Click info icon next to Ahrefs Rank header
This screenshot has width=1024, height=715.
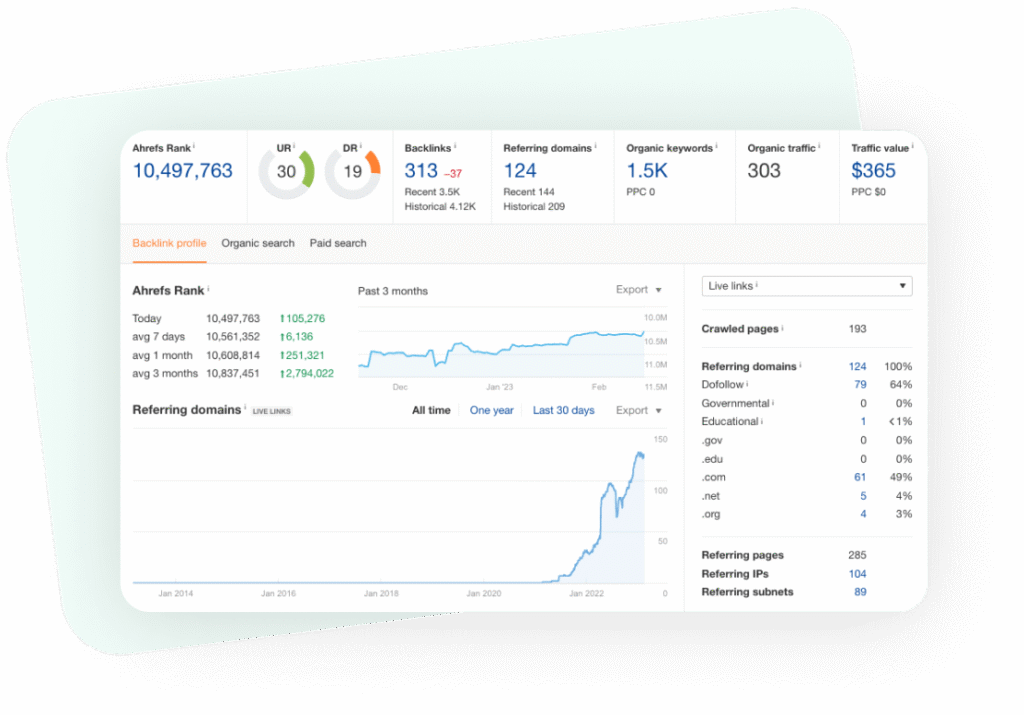tap(194, 146)
